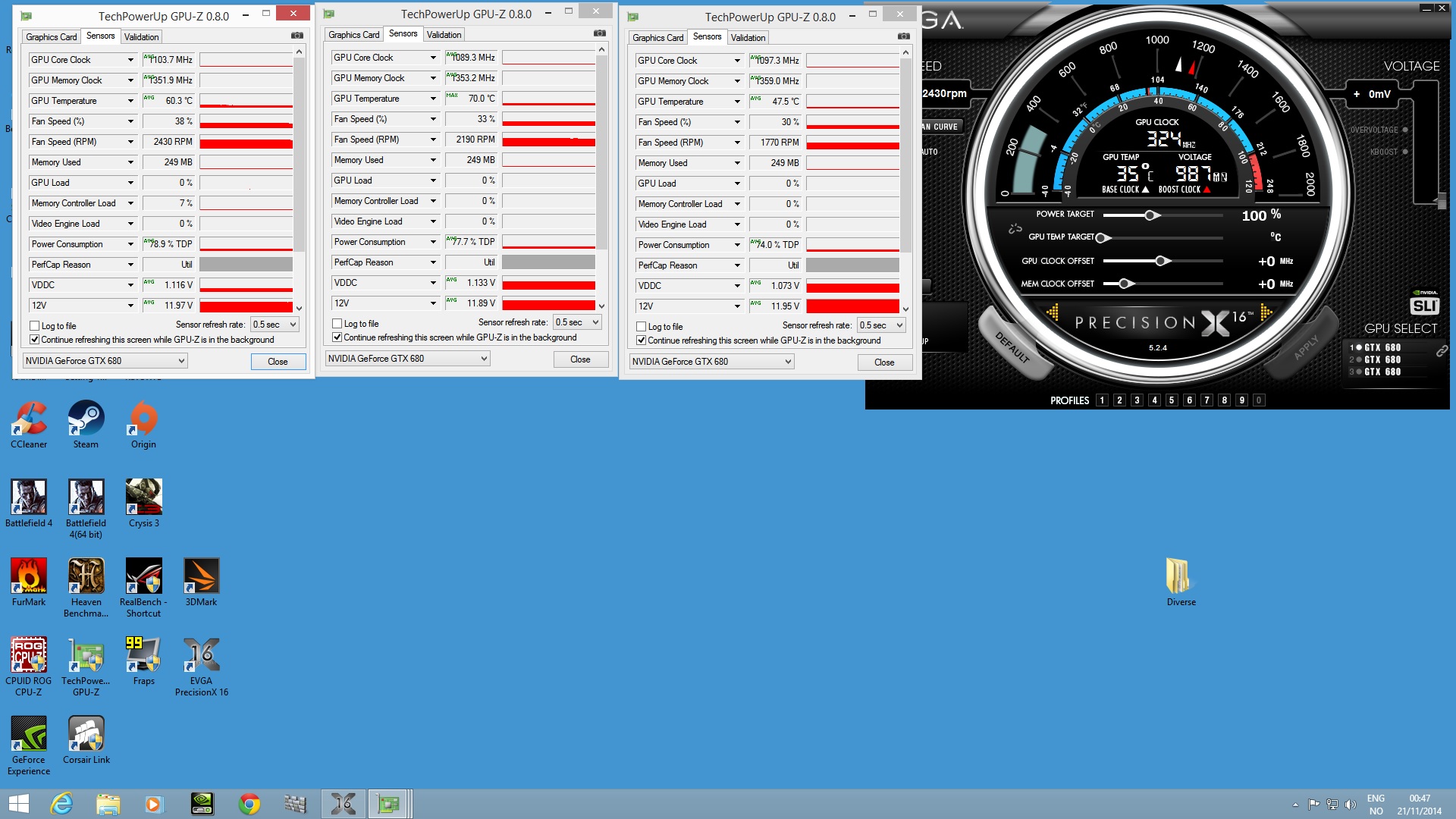Switch to Validation tab in middle GPU-Z
The image size is (1456, 819).
pos(444,35)
